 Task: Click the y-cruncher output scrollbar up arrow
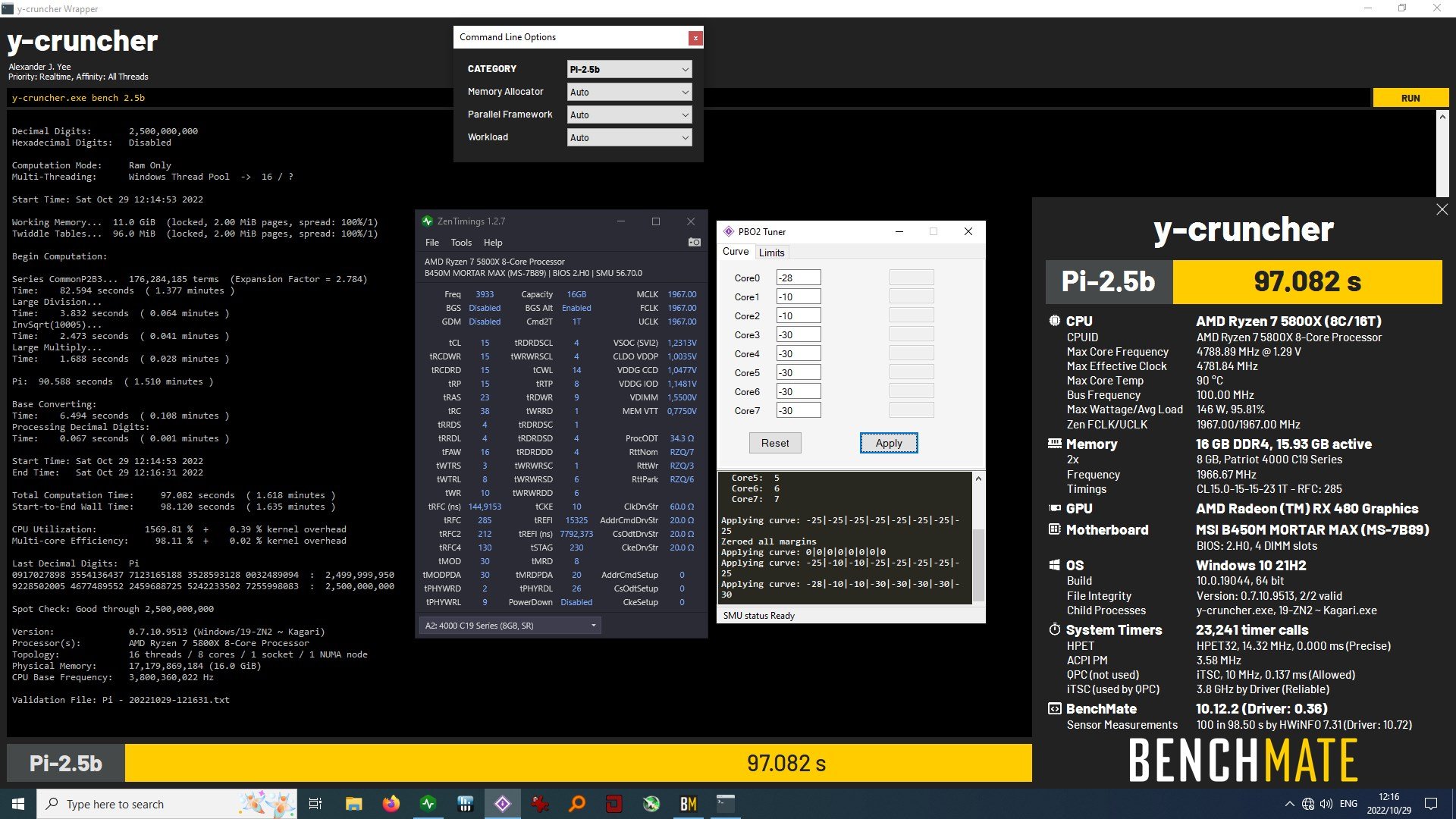pyautogui.click(x=1442, y=117)
